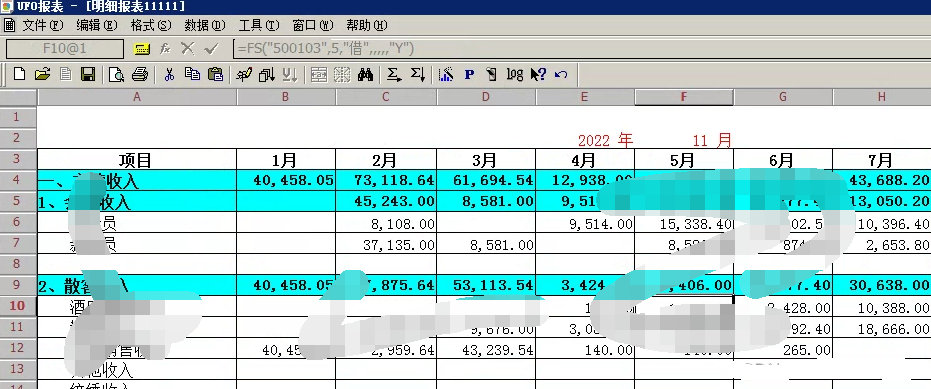Select row 10 header
931x389 pixels.
pos(18,306)
